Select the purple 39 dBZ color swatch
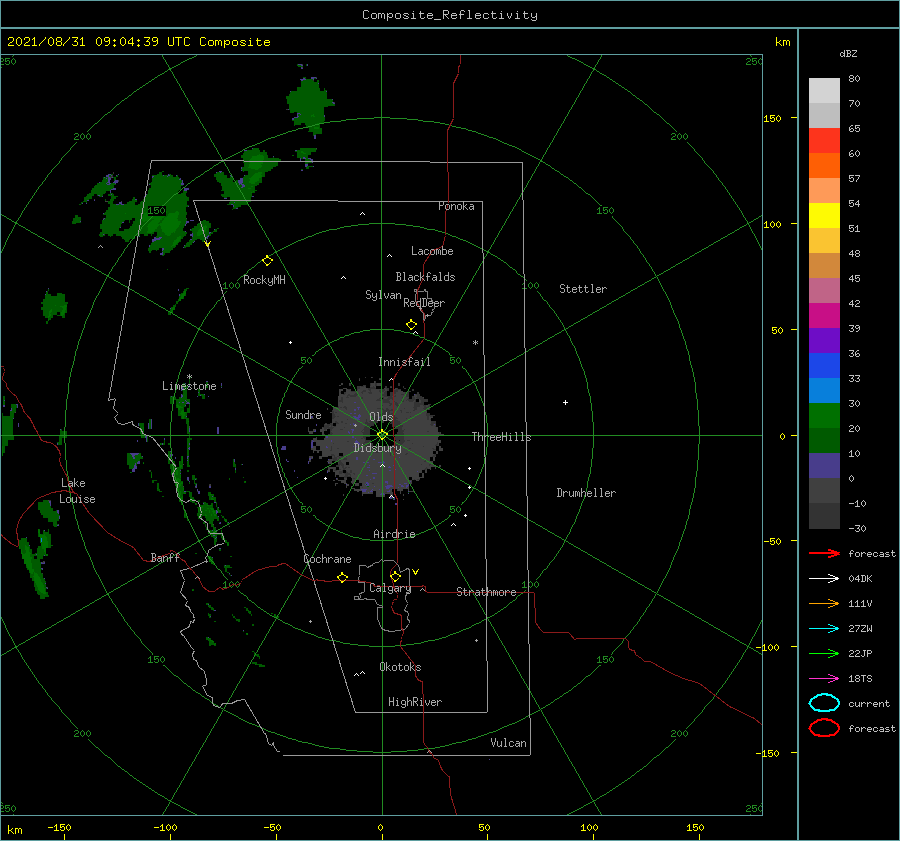 824,340
